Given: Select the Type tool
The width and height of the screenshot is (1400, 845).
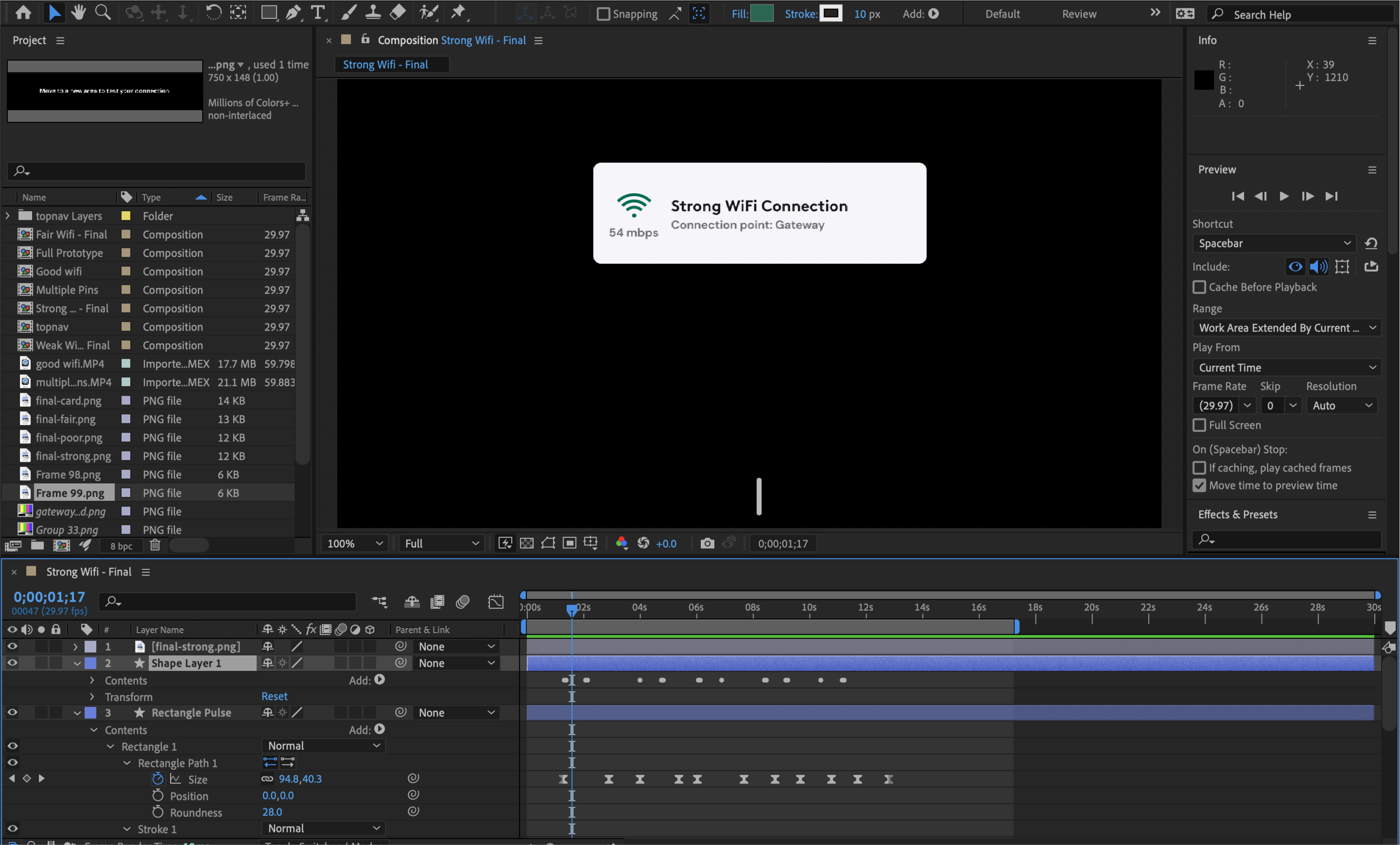Looking at the screenshot, I should 318,13.
